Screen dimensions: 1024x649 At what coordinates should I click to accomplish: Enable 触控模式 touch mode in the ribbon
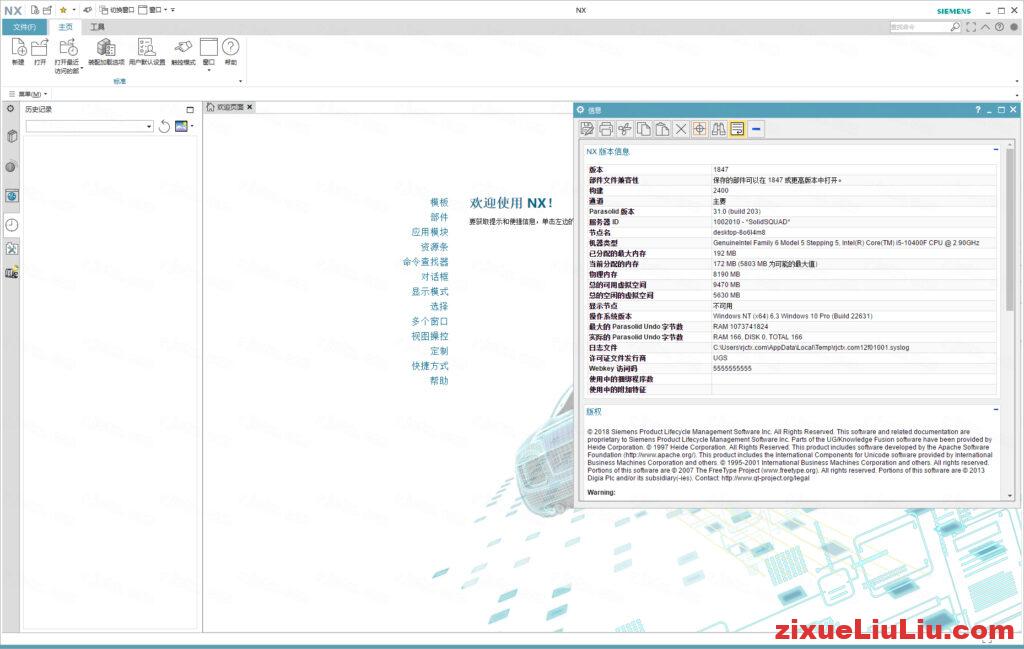(x=183, y=48)
